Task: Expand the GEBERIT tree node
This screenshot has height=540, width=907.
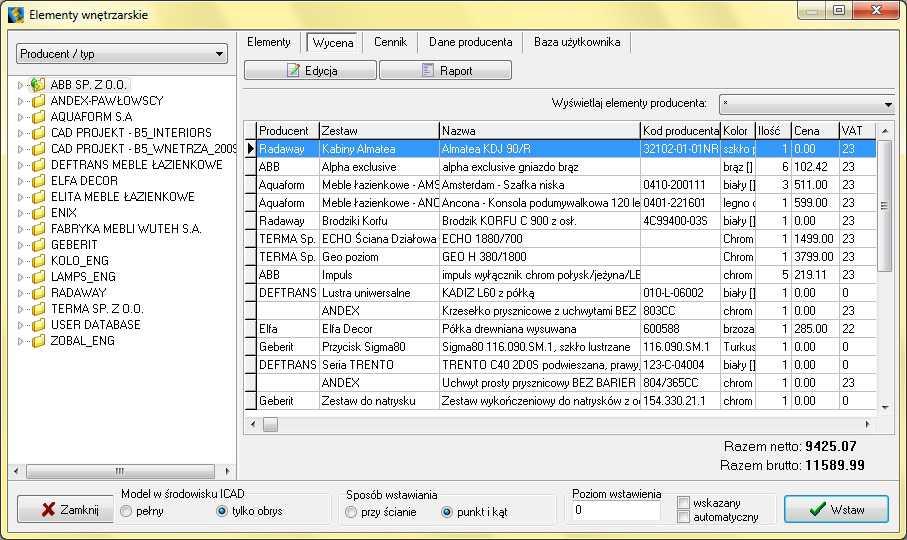Action: click(x=21, y=245)
